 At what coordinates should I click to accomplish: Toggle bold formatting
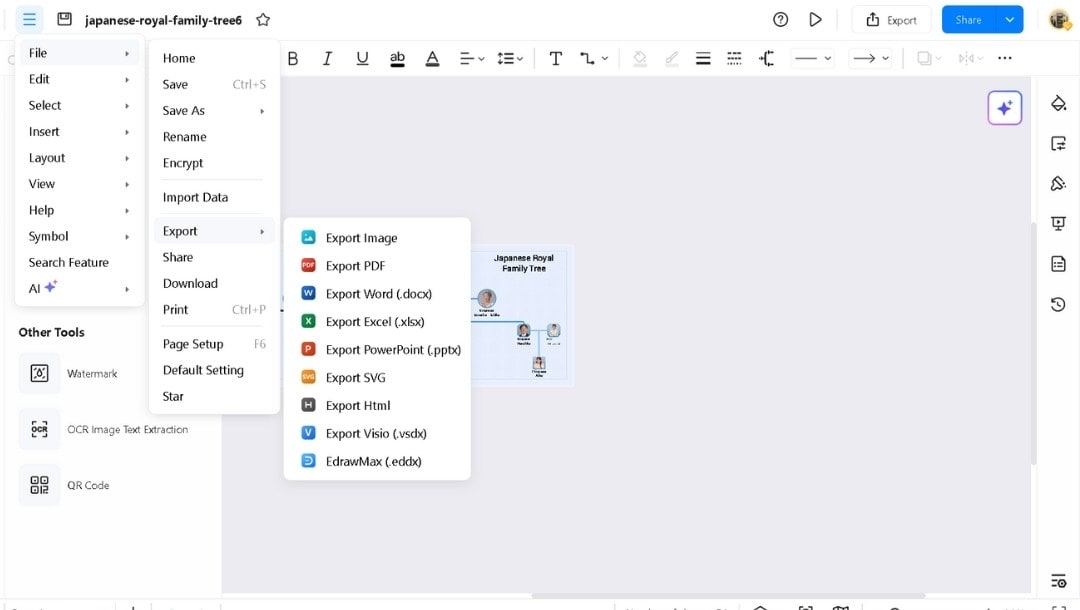(x=292, y=58)
